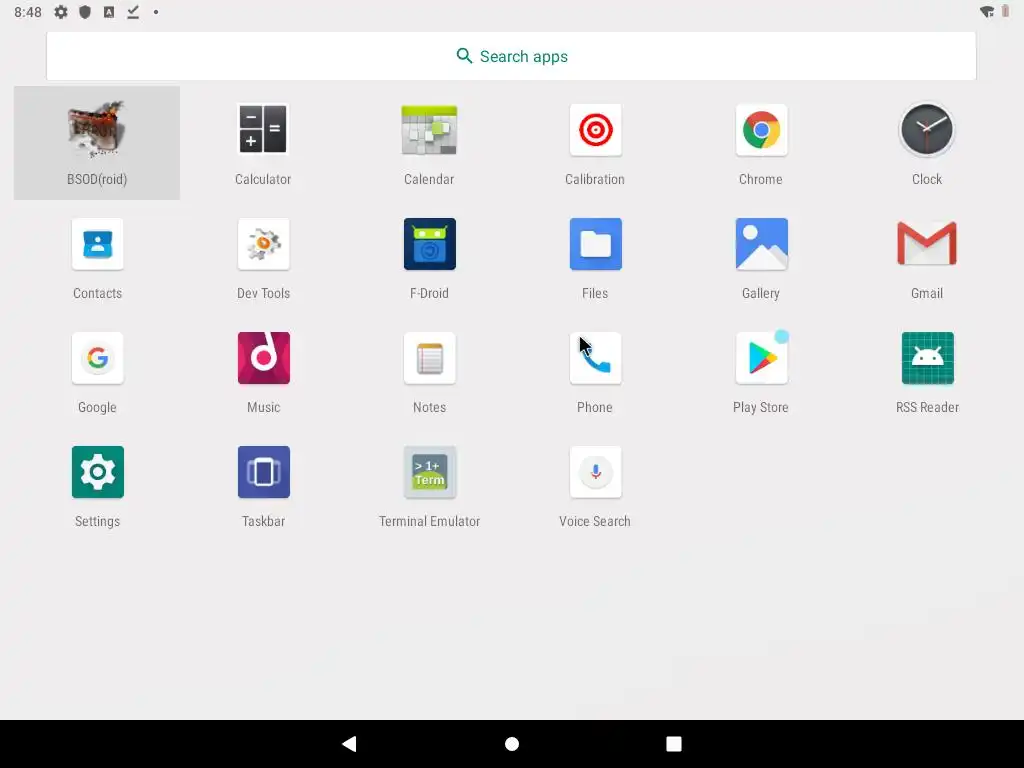Viewport: 1024px width, 768px height.
Task: Click the gear icon in status bar
Action: (61, 12)
